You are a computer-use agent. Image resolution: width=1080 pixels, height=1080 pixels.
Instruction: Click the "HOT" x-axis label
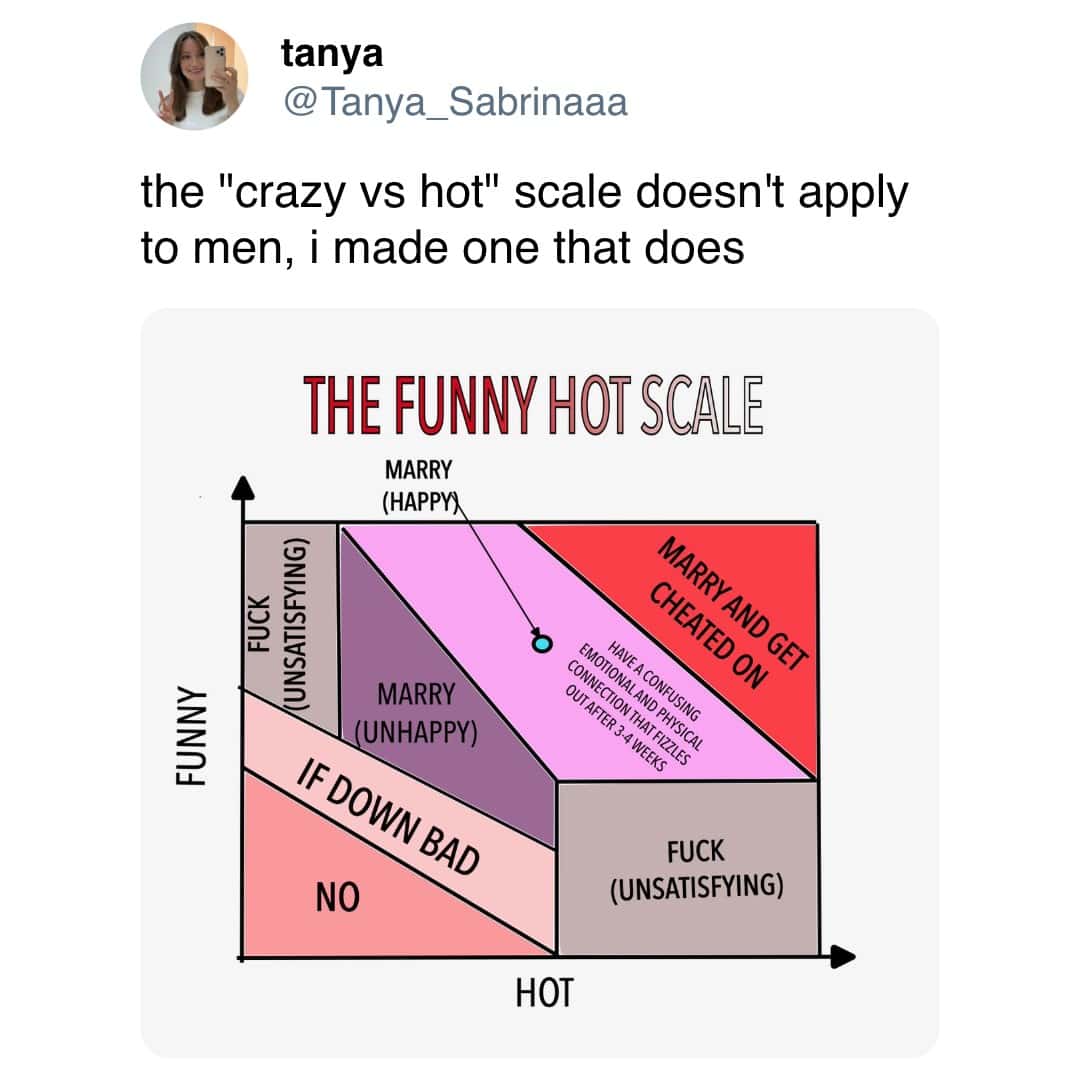point(544,994)
